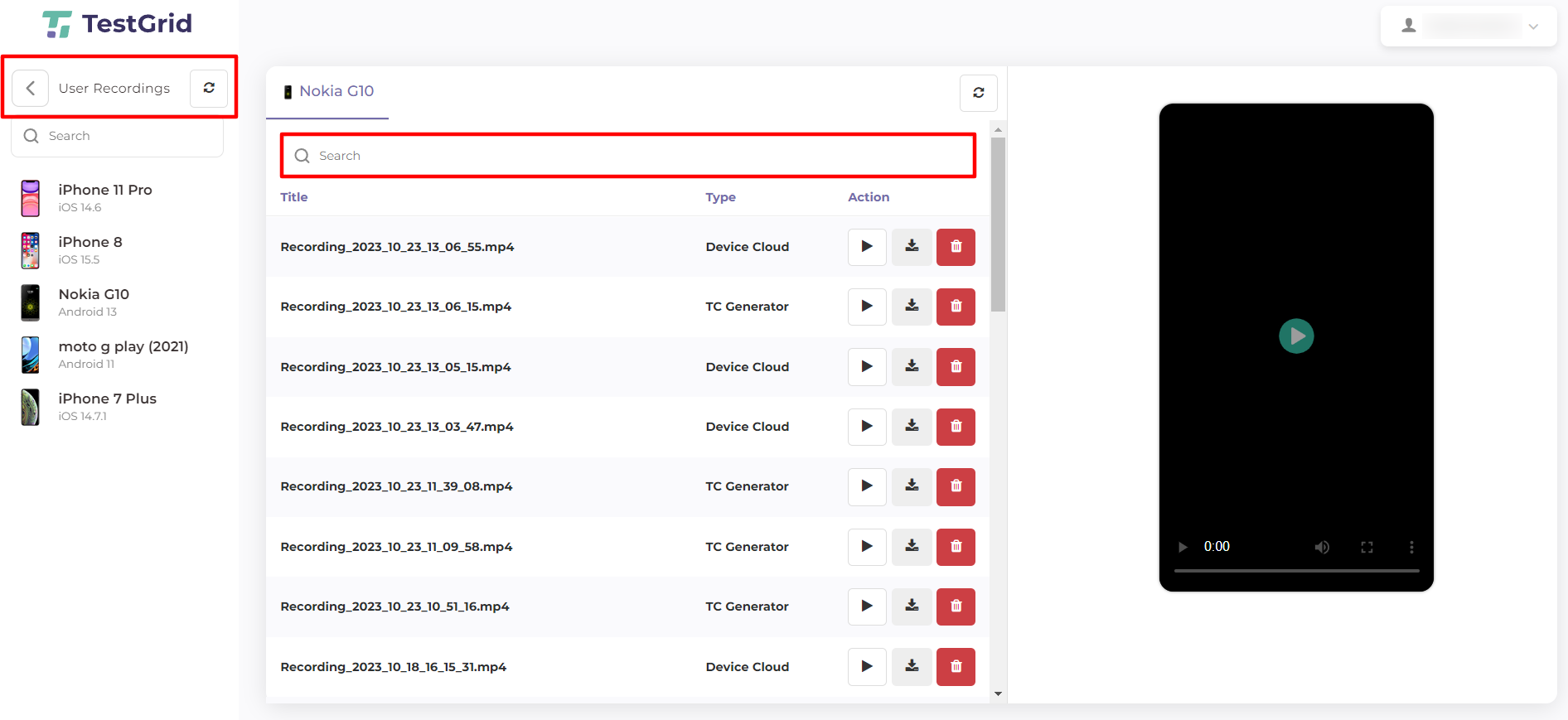Viewport: 1568px width, 720px height.
Task: Sort by the Type column header
Action: coord(721,197)
